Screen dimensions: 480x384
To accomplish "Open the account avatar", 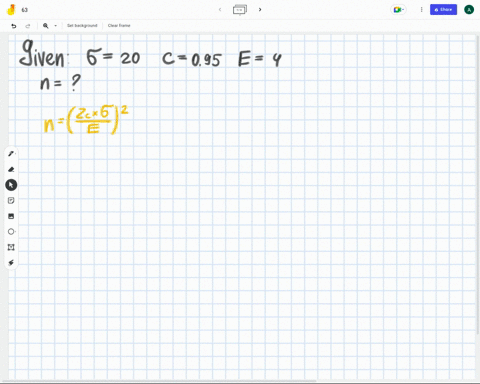I will click(x=469, y=10).
